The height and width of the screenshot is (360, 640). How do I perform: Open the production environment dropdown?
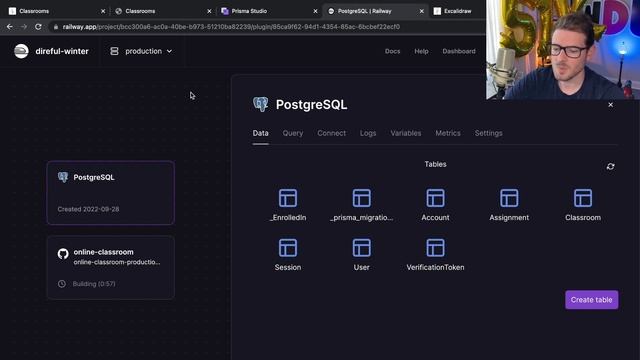141,51
